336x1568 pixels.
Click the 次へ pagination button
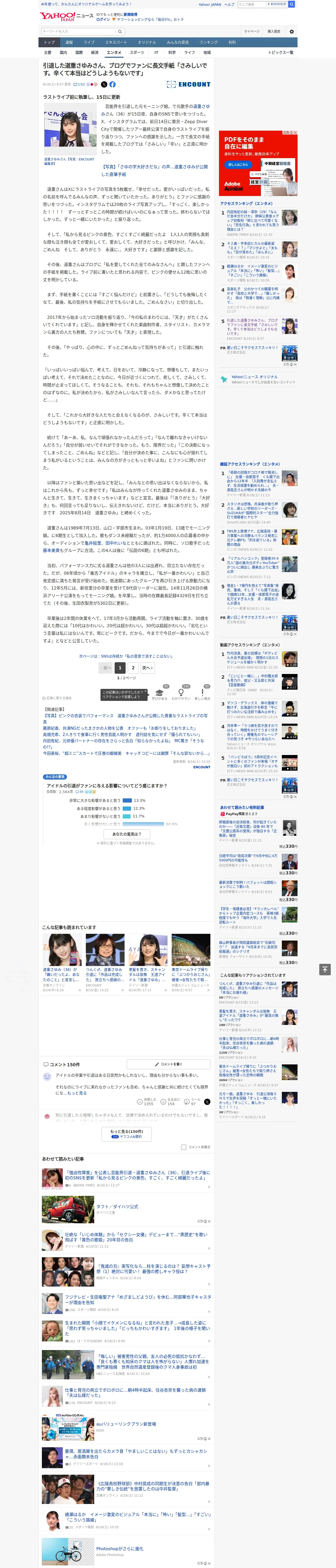coord(147,668)
